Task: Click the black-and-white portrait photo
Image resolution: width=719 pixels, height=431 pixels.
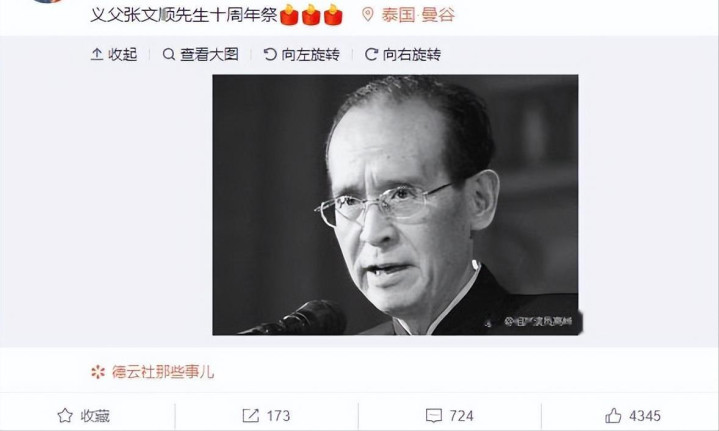Action: click(x=395, y=204)
